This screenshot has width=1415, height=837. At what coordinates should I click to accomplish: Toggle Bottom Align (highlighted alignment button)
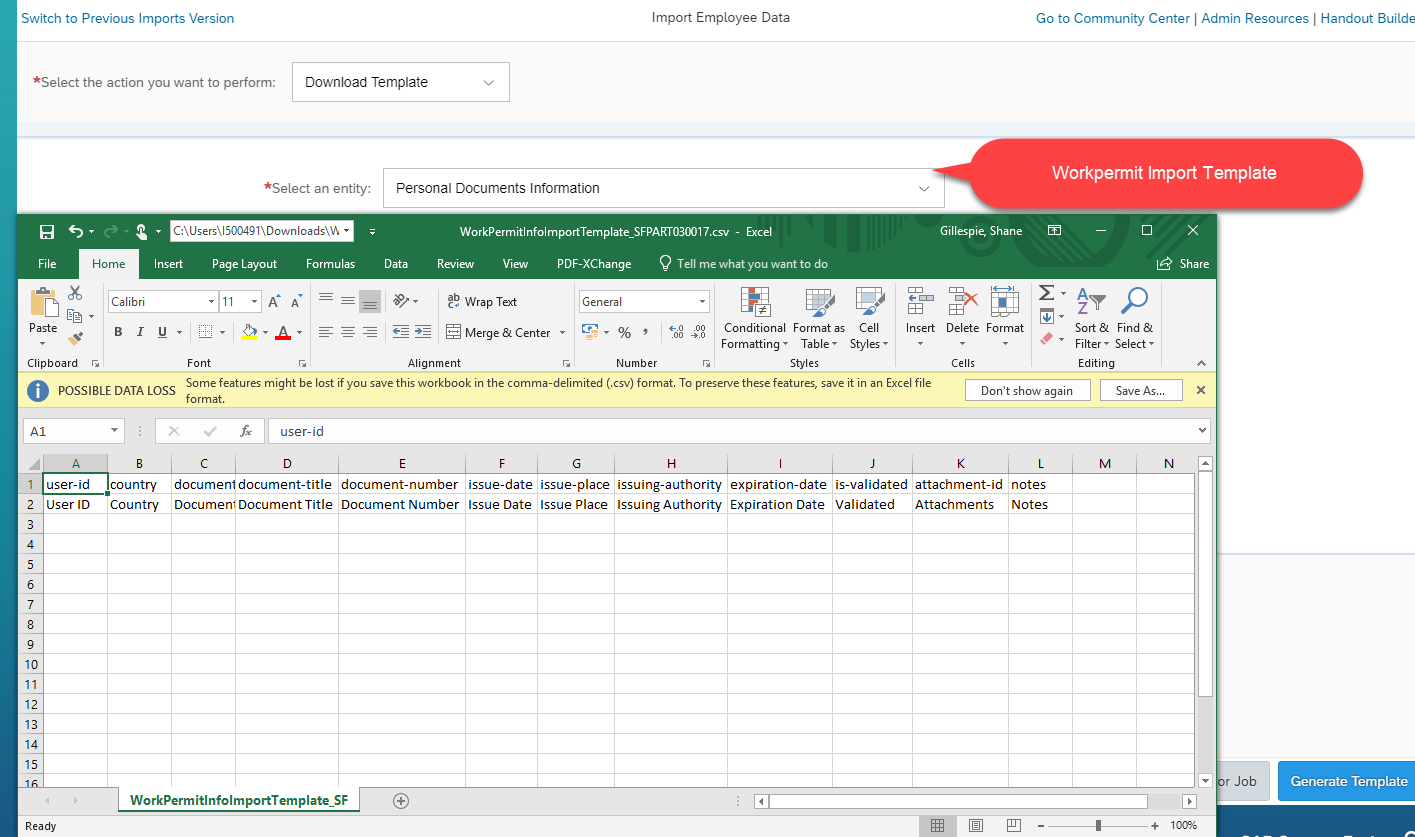(370, 301)
